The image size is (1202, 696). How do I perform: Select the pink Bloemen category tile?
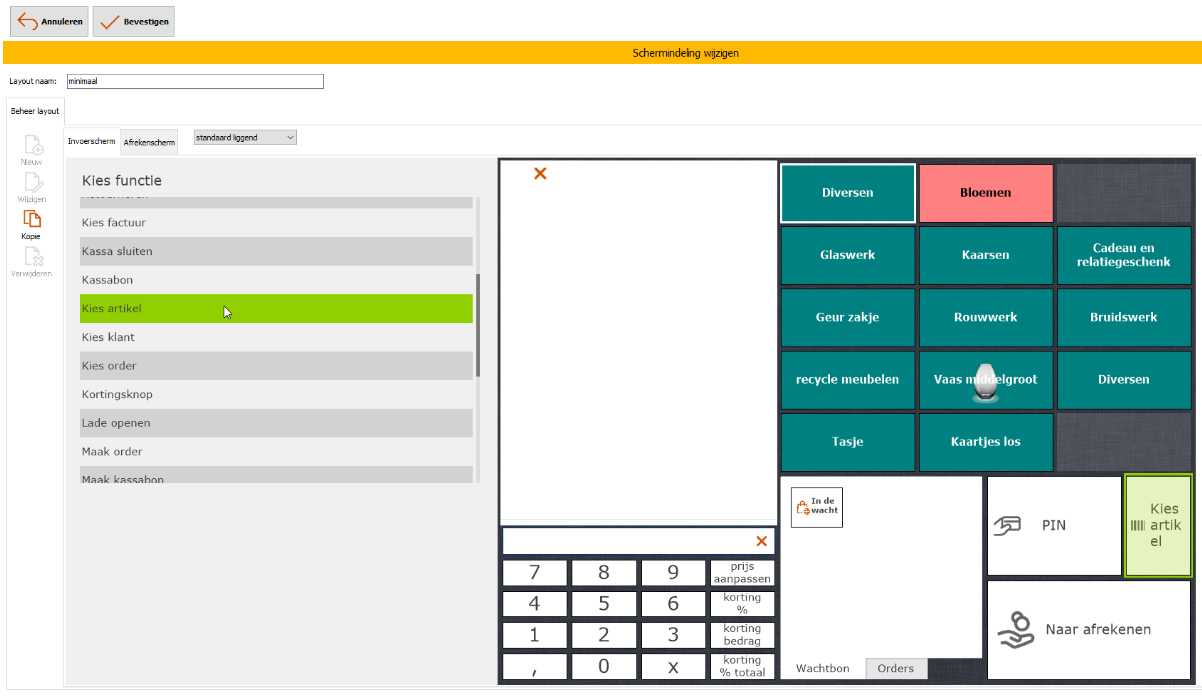point(985,193)
